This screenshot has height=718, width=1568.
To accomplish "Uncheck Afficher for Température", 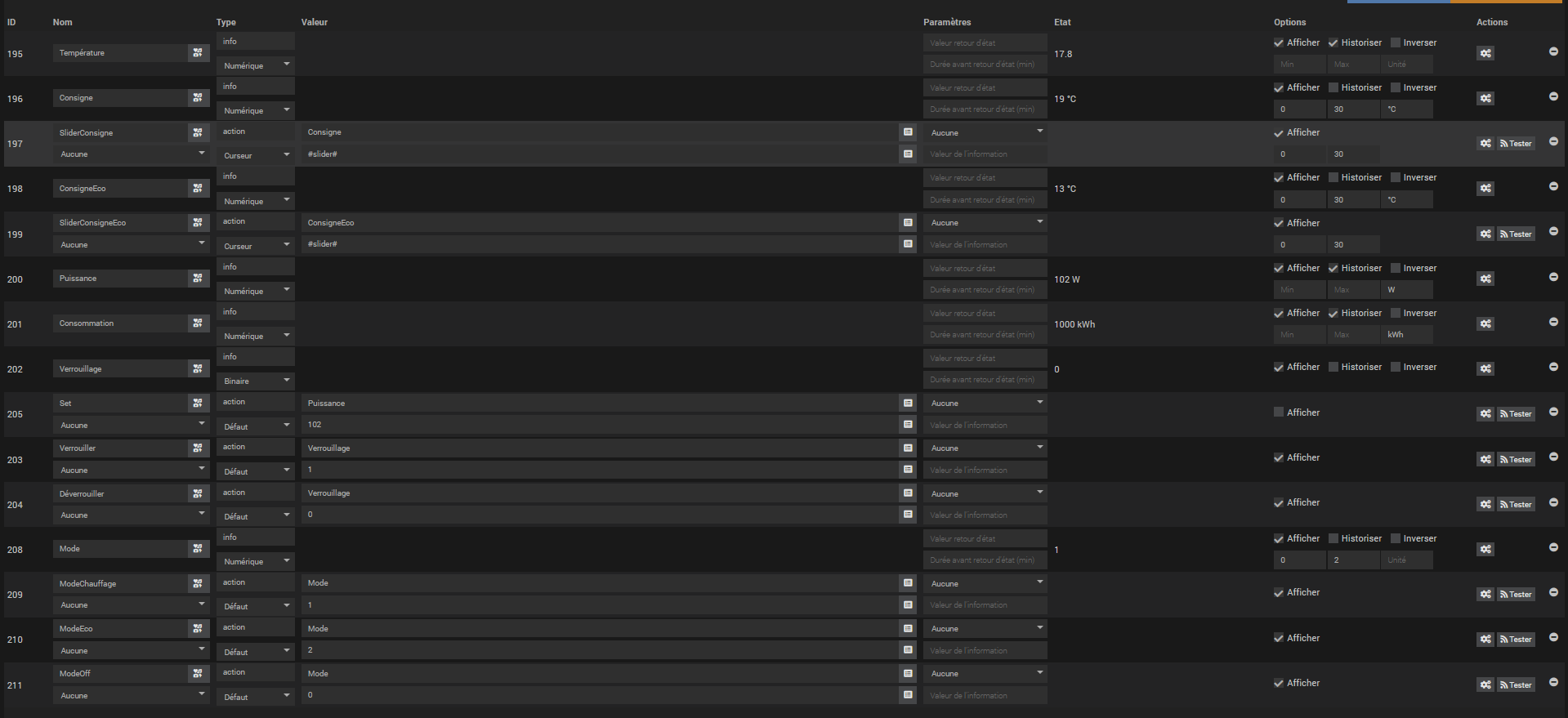I will pos(1279,42).
